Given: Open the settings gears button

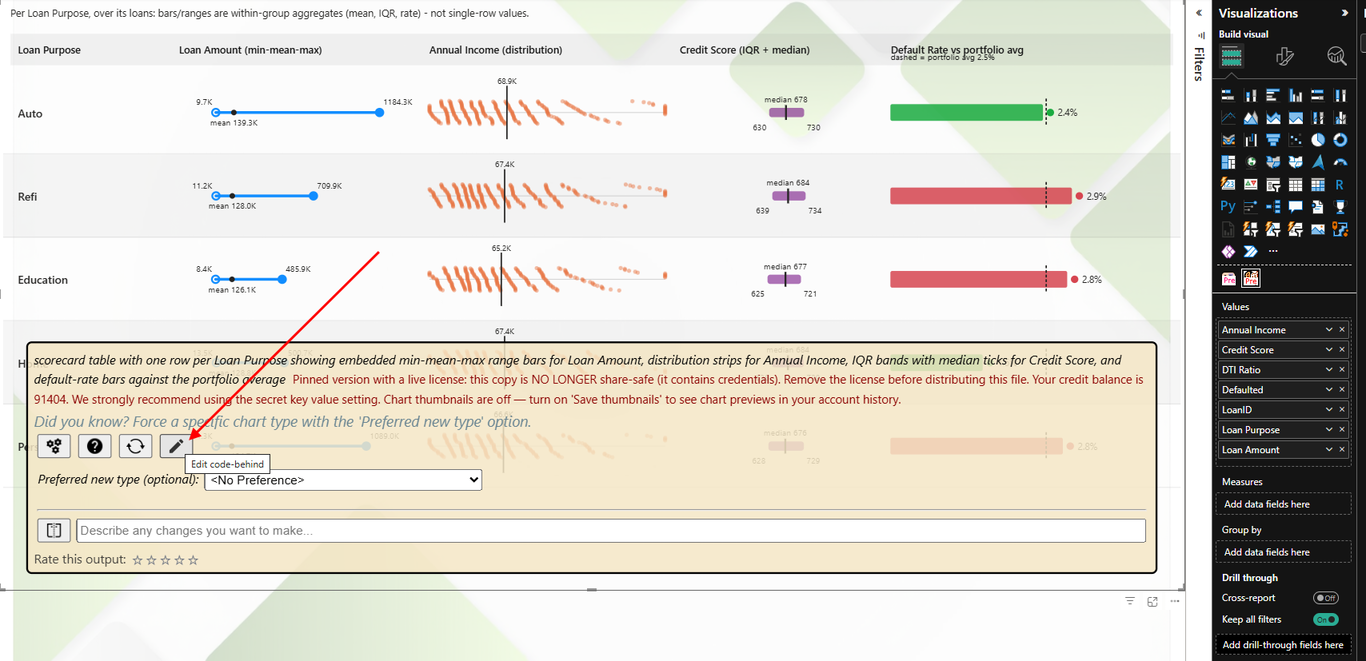Looking at the screenshot, I should click(x=54, y=446).
